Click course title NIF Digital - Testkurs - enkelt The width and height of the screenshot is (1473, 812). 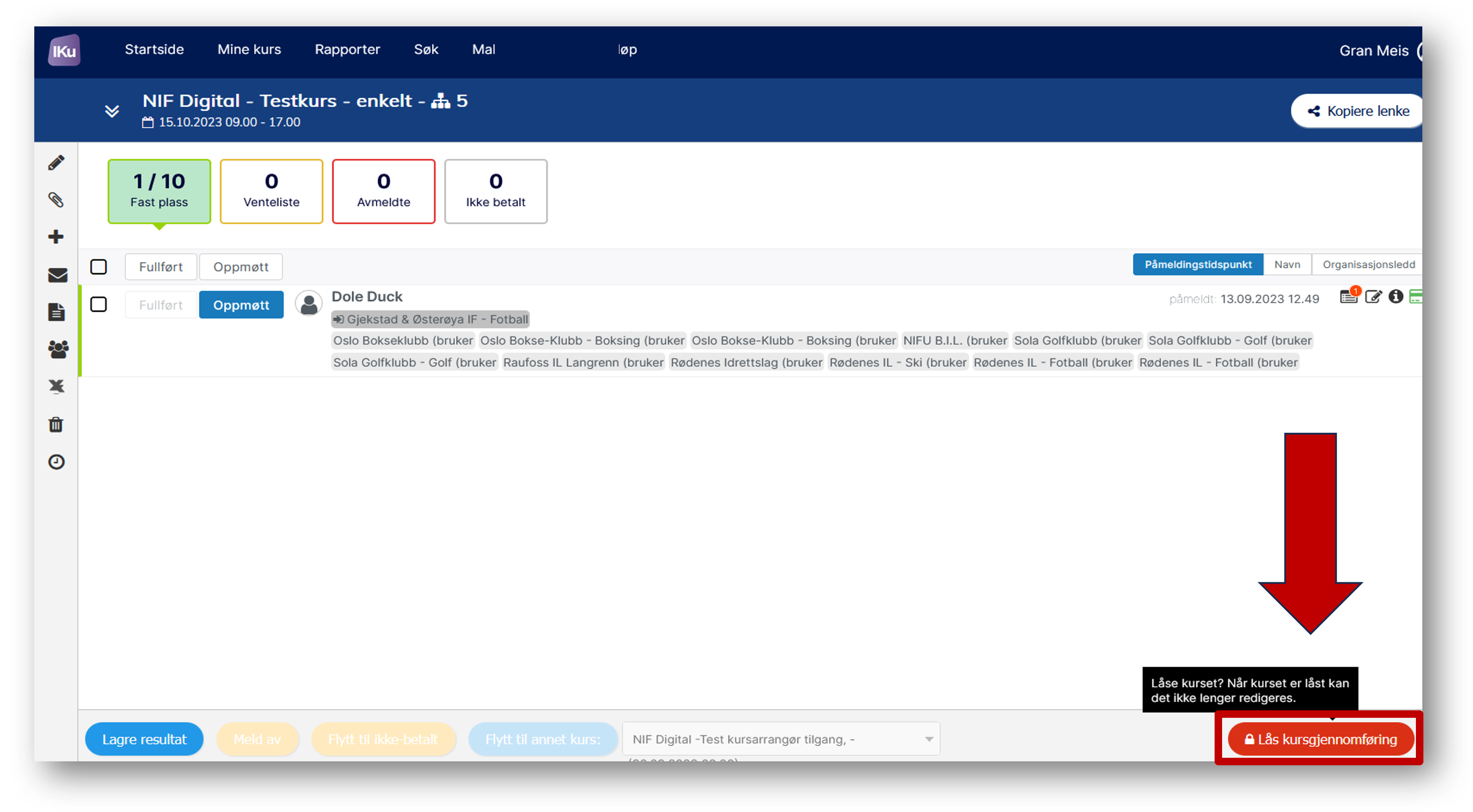coord(277,101)
